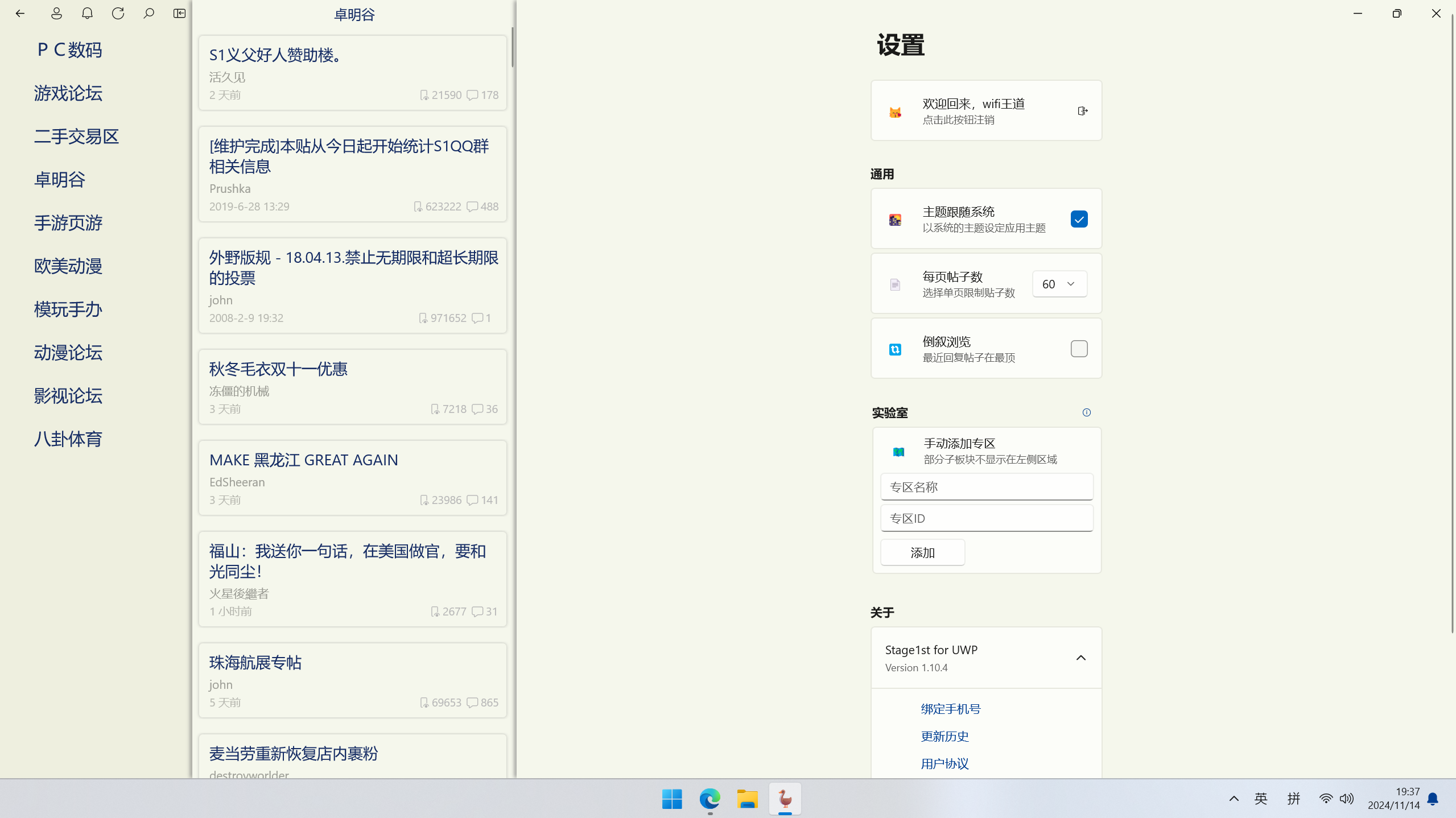Screen dimensions: 1456x818
Task: Click the 英 input language indicator
Action: pyautogui.click(x=1261, y=799)
